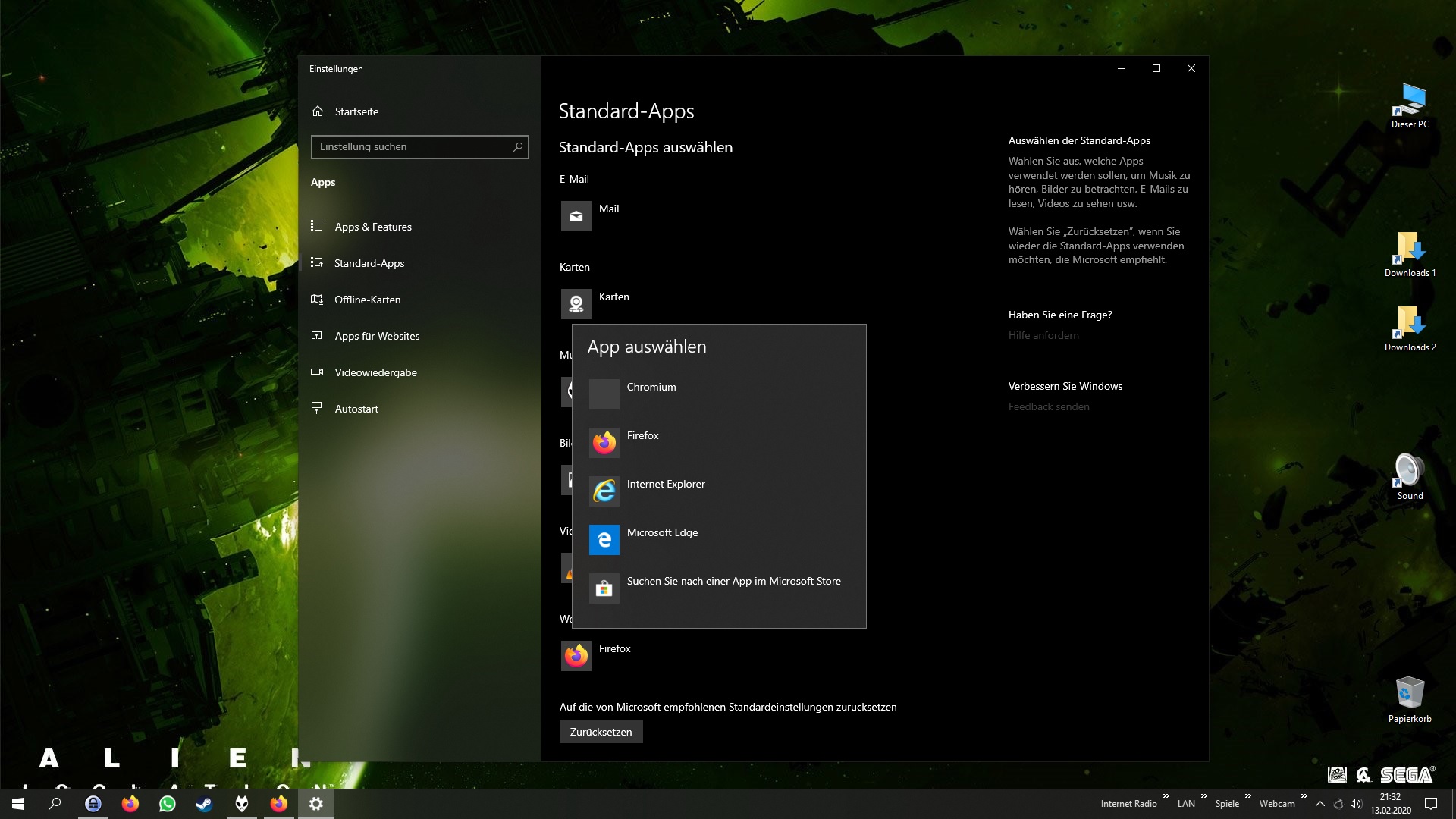Open Autostart settings page

coord(356,409)
